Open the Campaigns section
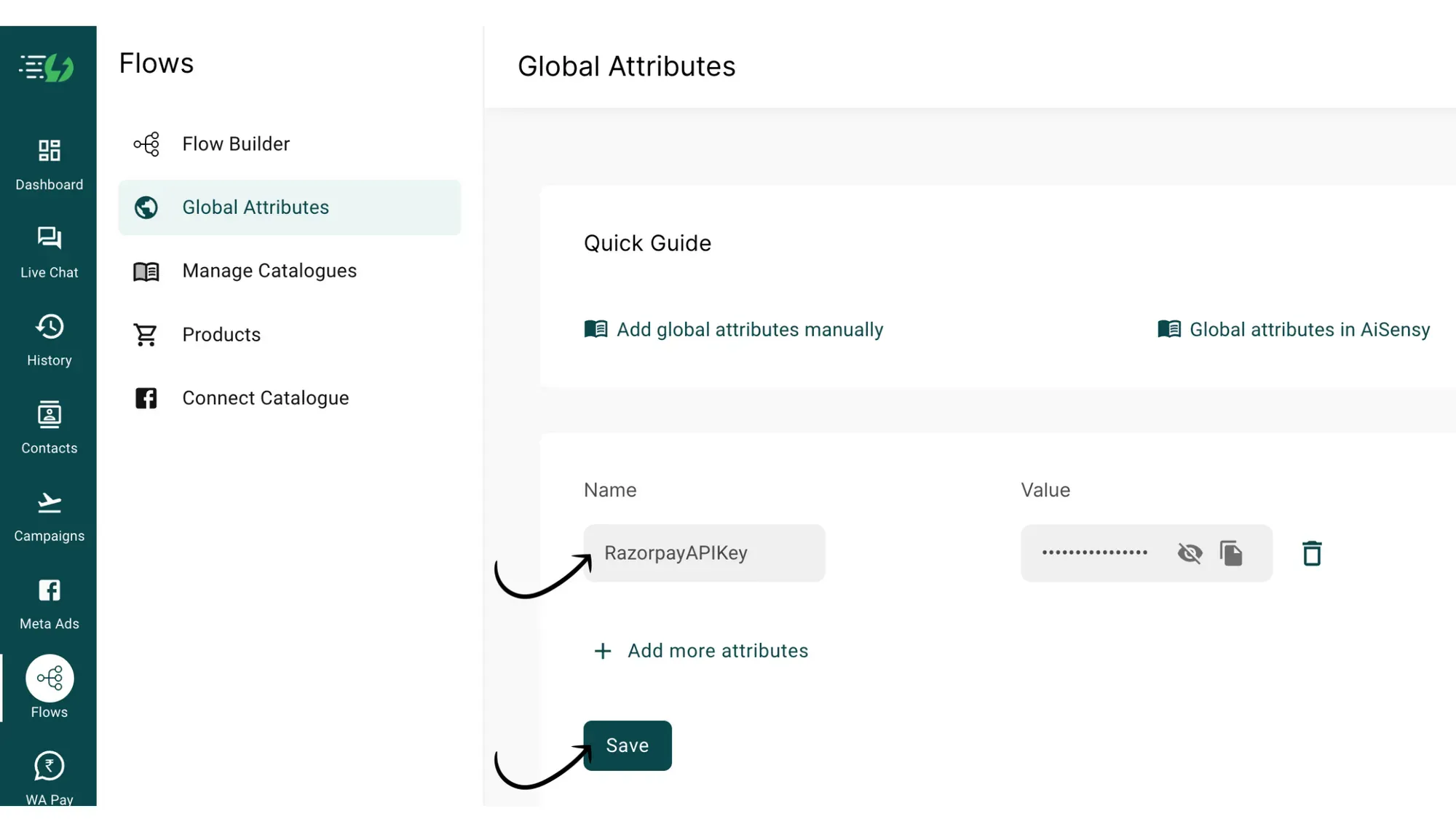 click(x=49, y=515)
